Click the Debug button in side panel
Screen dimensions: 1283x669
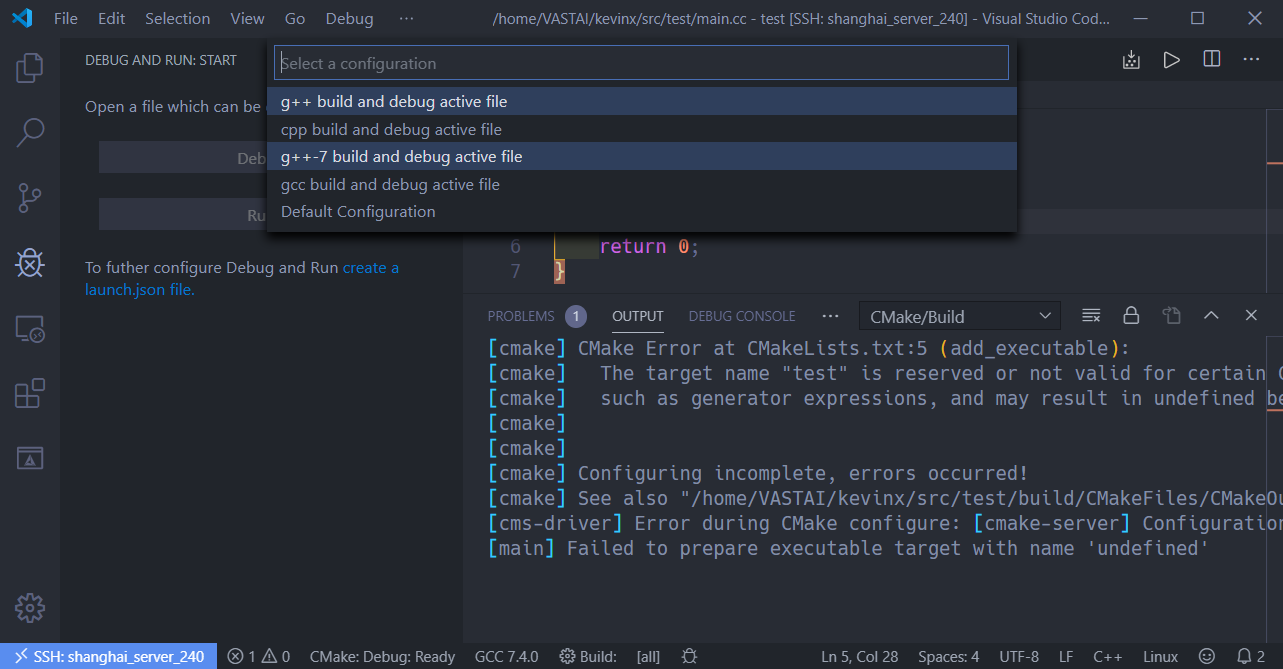183,158
